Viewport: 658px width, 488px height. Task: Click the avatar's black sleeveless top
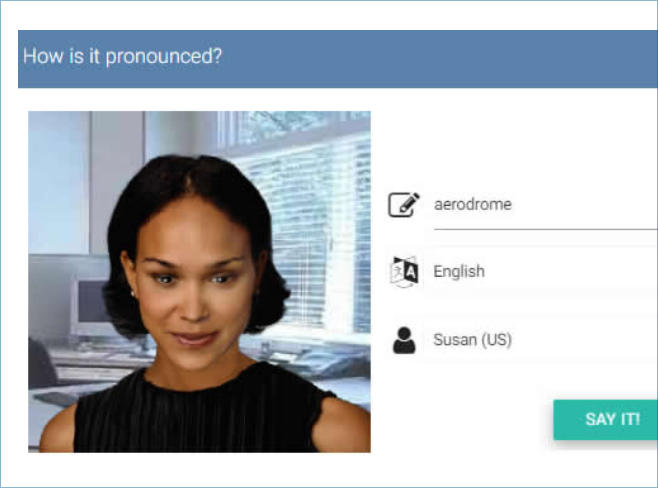(199, 415)
